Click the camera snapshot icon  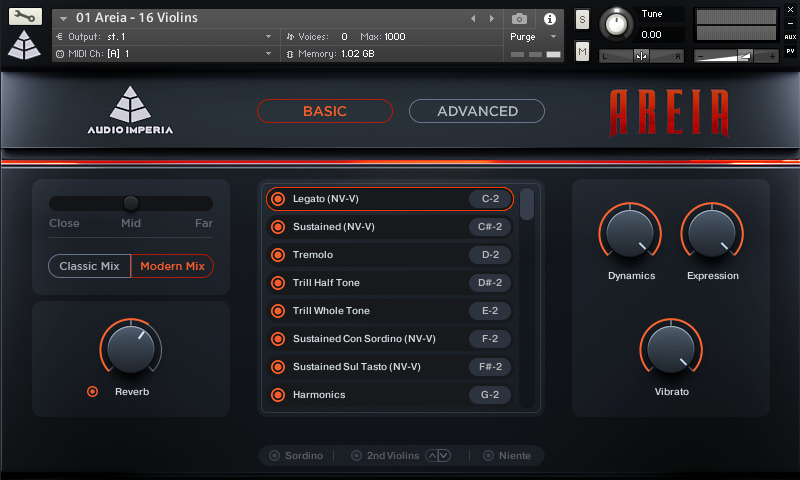[519, 18]
